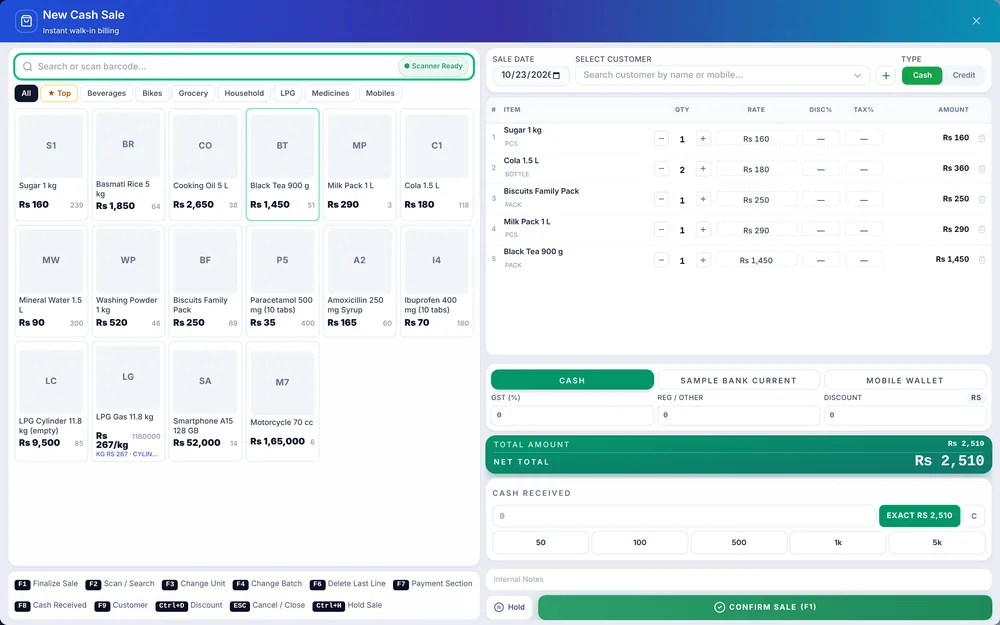
Task: Increase quantity of Sugar 1 kg
Action: (703, 138)
